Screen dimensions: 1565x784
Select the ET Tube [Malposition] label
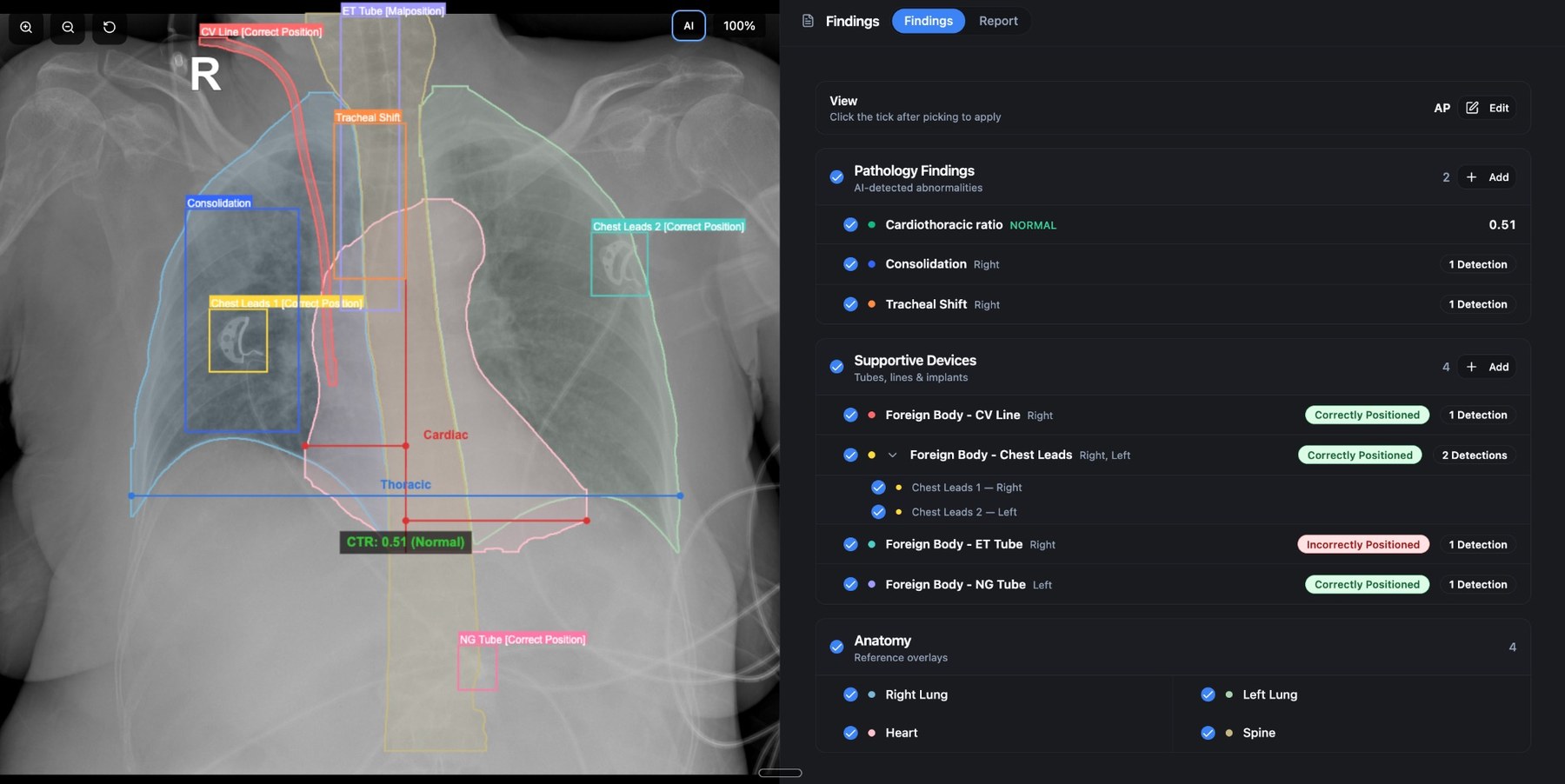(393, 10)
